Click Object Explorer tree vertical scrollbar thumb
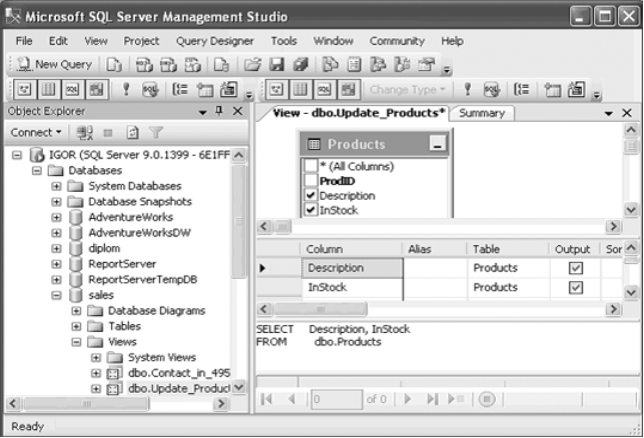This screenshot has width=644, height=438. coord(238,222)
